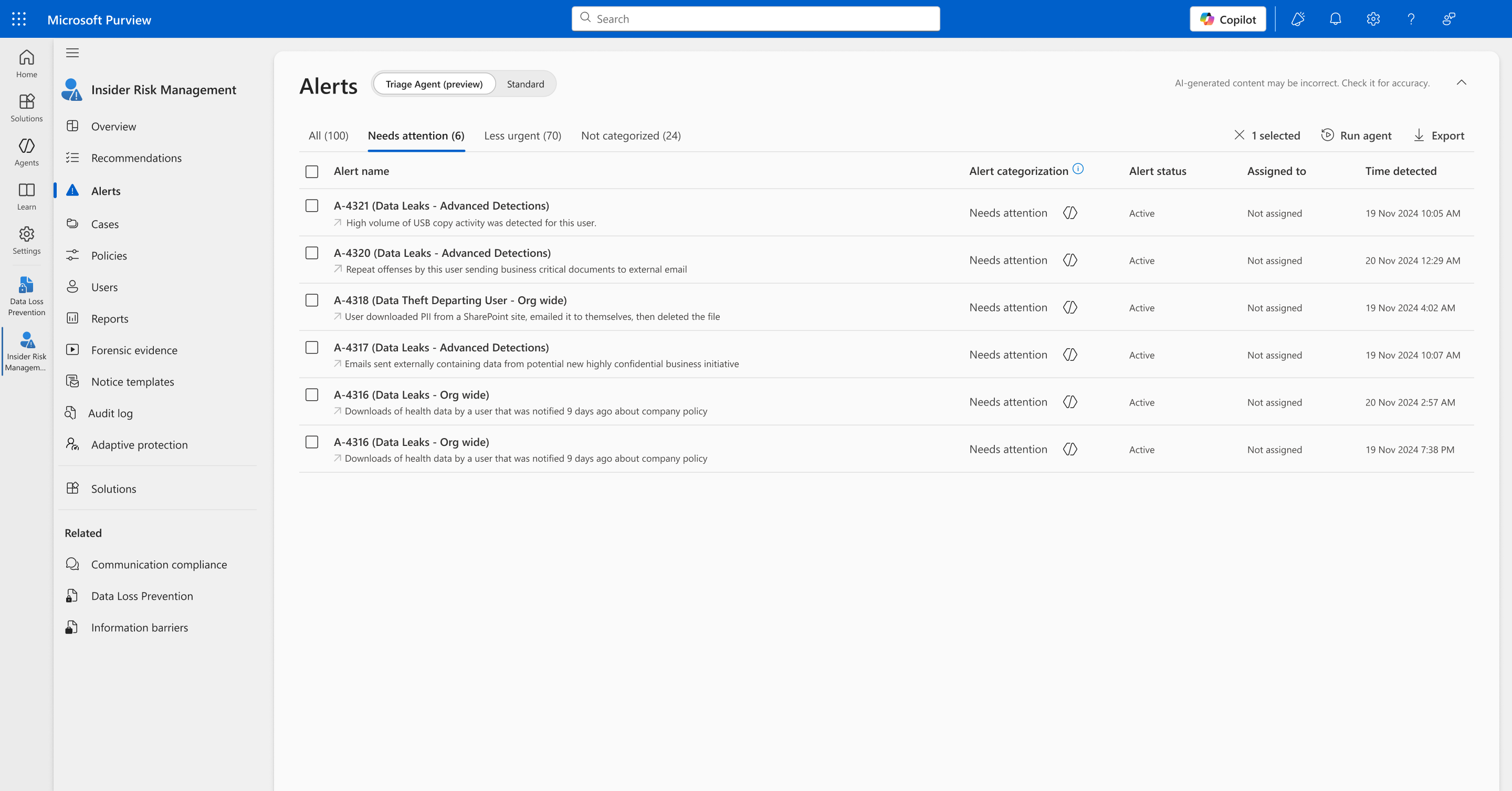The image size is (1512, 791).
Task: Open the header settings gear icon
Action: click(x=1373, y=19)
